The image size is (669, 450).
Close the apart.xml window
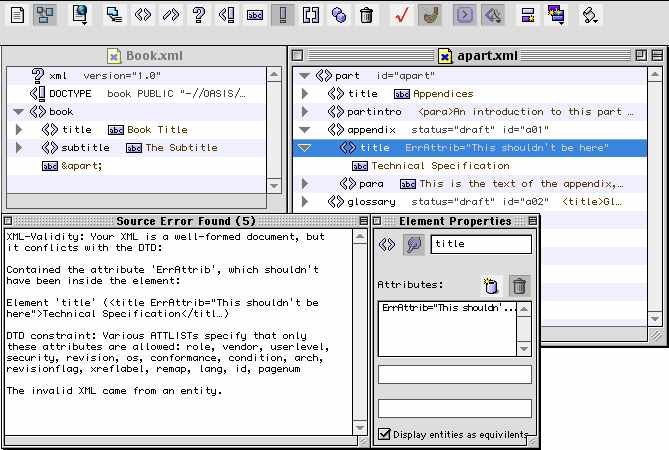click(x=297, y=55)
